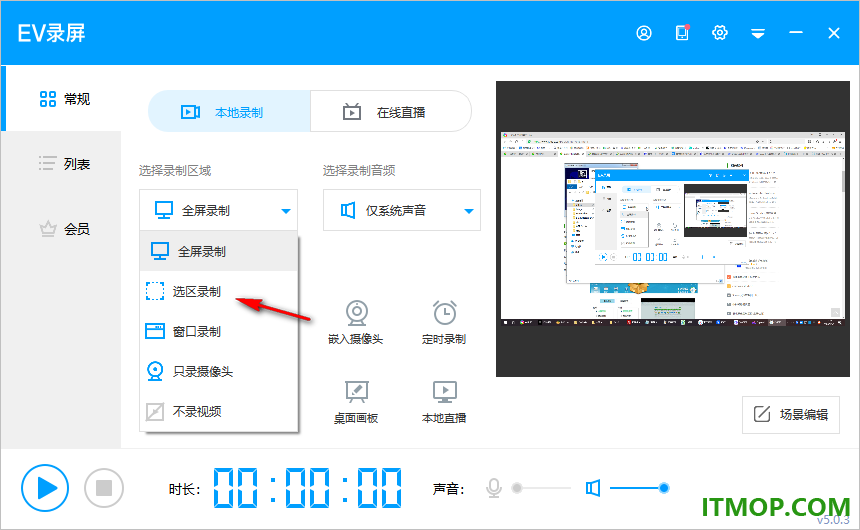
Task: Open the 本地直播 monitor icon
Action: tap(444, 392)
